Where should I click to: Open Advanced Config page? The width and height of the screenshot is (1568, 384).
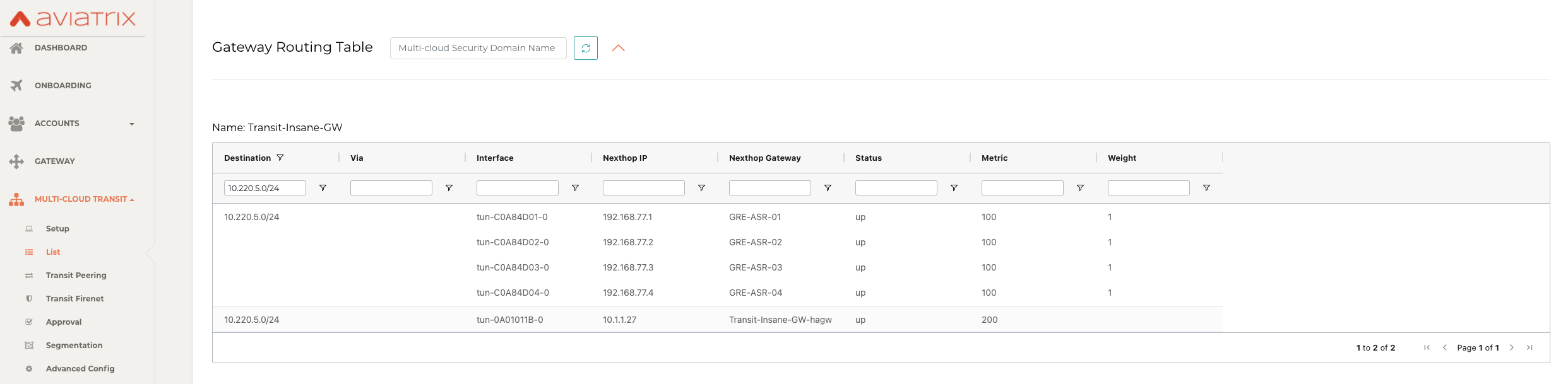pyautogui.click(x=80, y=369)
